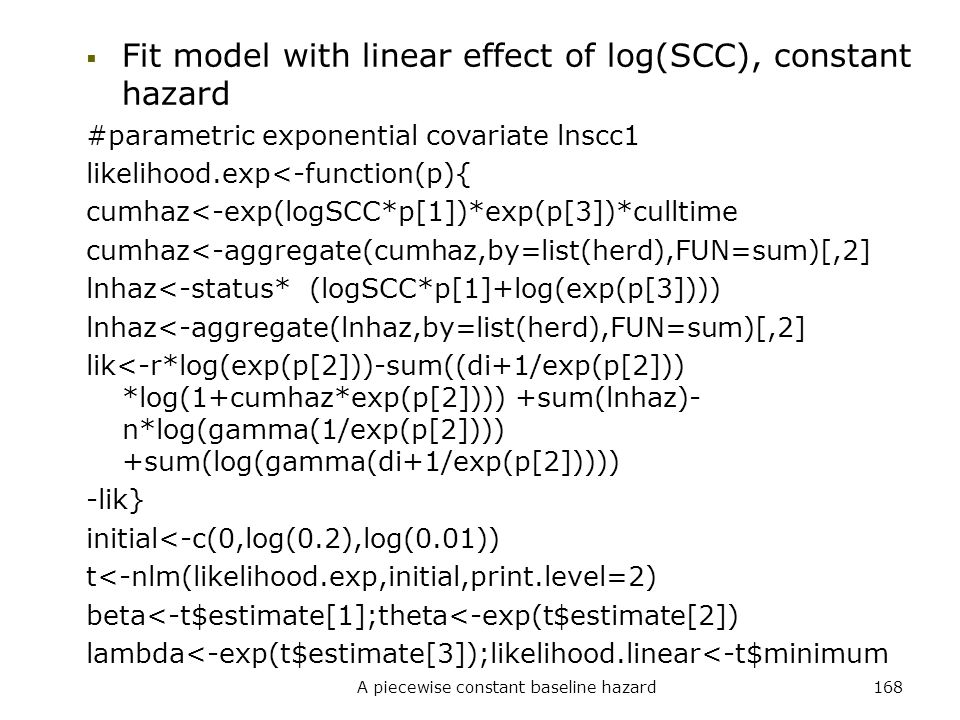The image size is (960, 720).
Task: Click the line '+sum(log(gamma(di+1/exp(p[2]))))'
Action: pyautogui.click(x=371, y=462)
